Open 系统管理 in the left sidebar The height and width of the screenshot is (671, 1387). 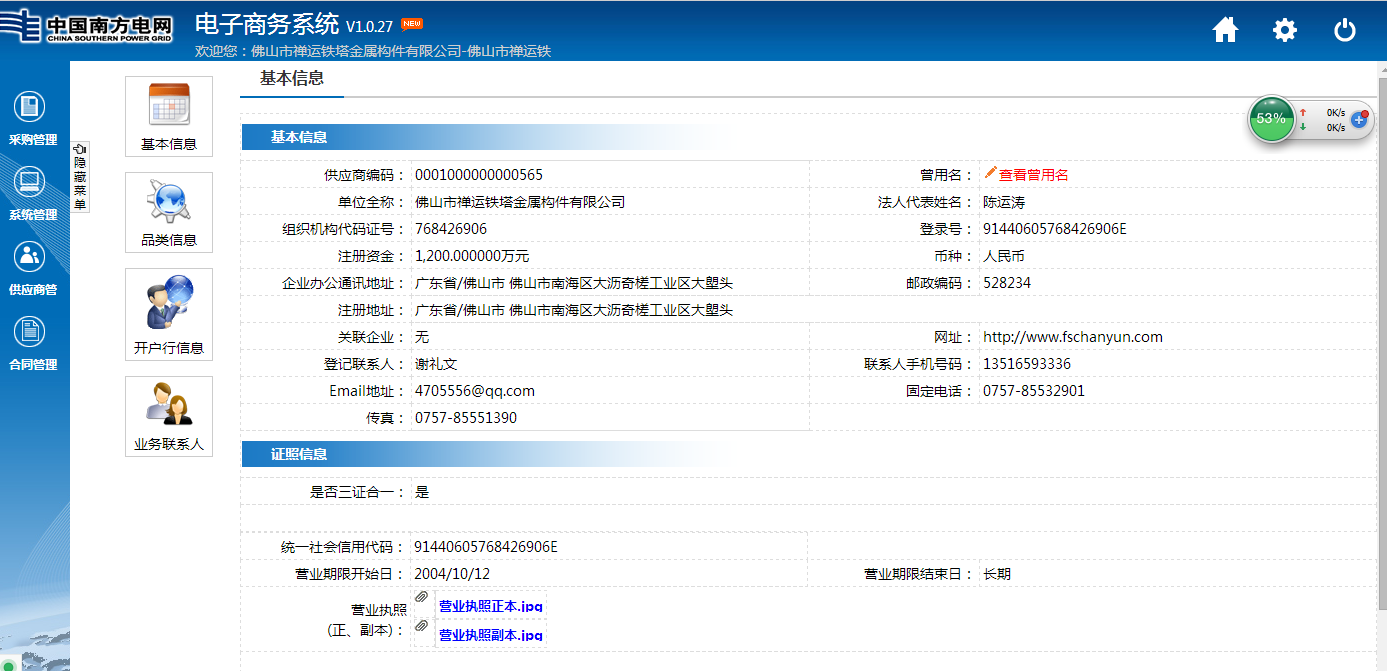[x=30, y=193]
